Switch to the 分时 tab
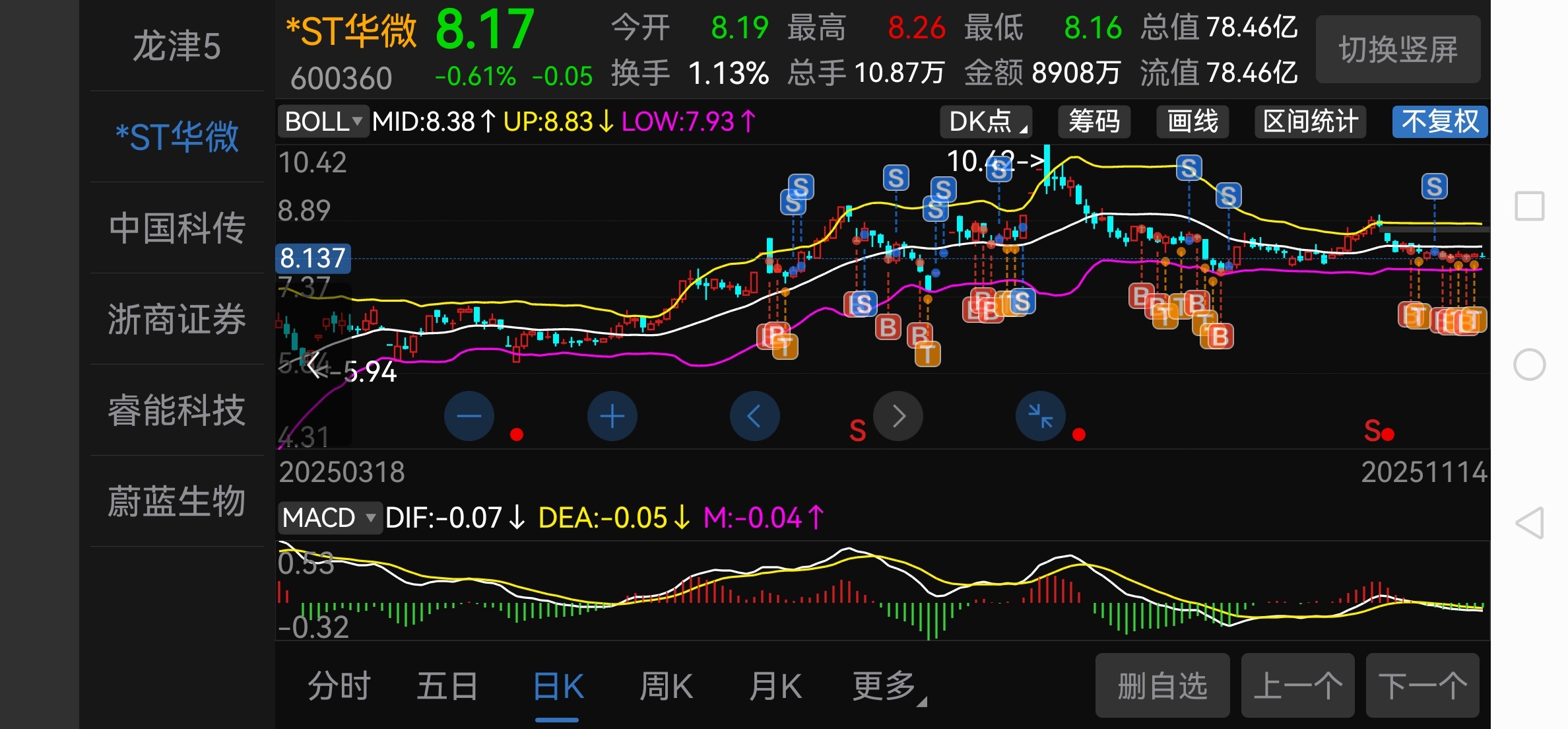The width and height of the screenshot is (1568, 729). (x=339, y=687)
